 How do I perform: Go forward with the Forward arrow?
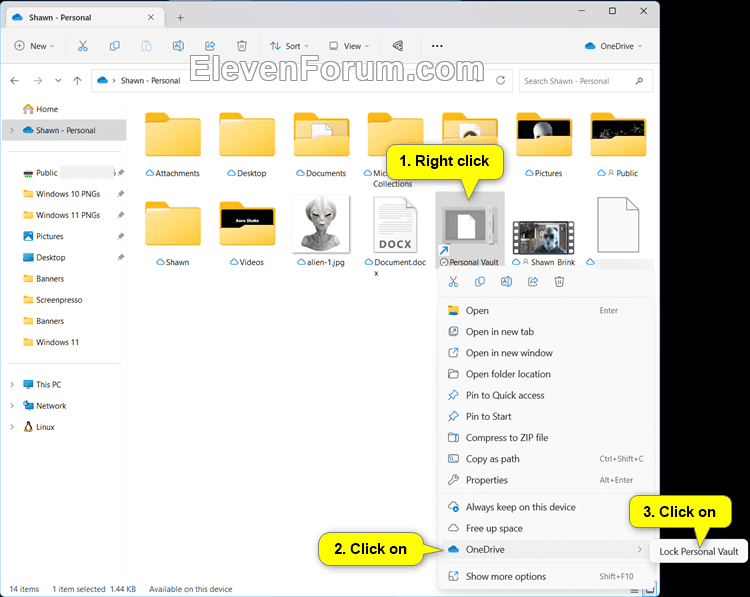tap(38, 80)
